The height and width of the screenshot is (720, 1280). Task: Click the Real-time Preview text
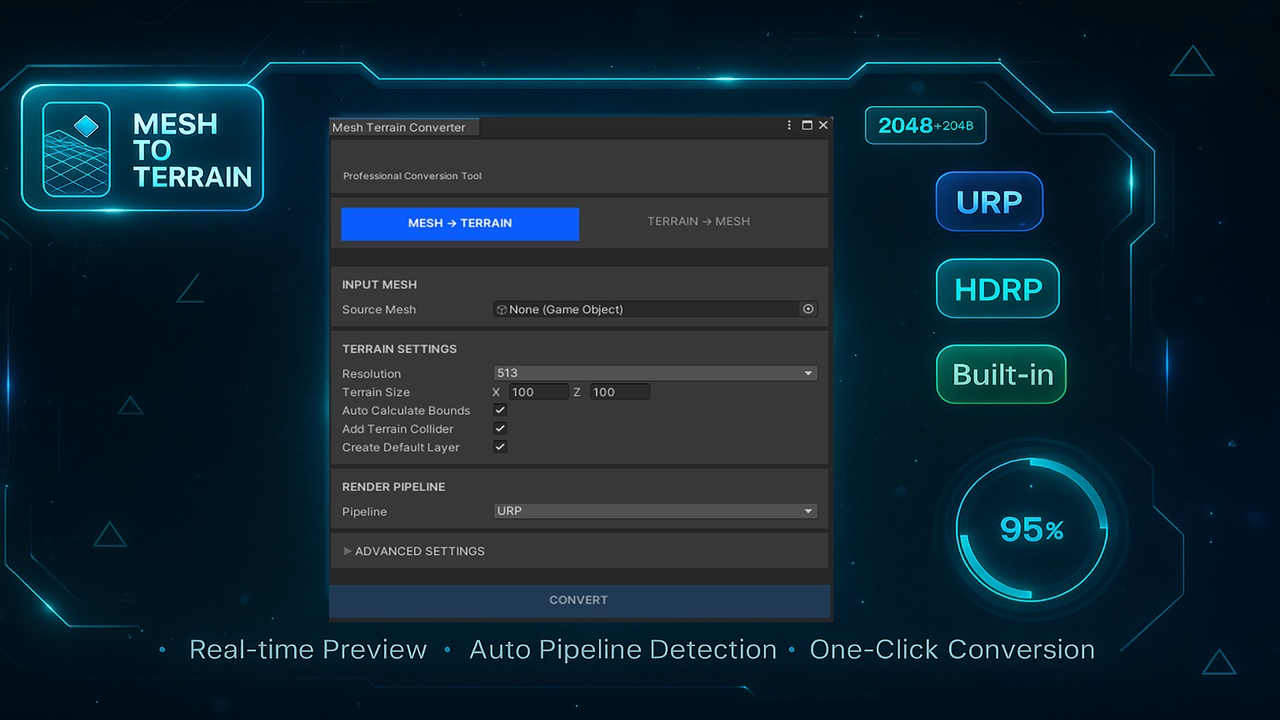(x=308, y=650)
